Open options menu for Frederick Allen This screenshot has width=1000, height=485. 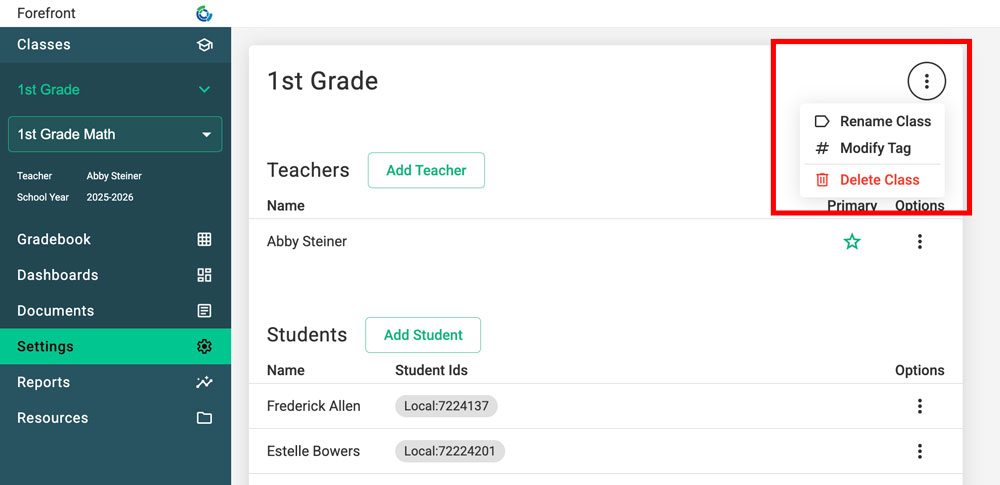(920, 406)
